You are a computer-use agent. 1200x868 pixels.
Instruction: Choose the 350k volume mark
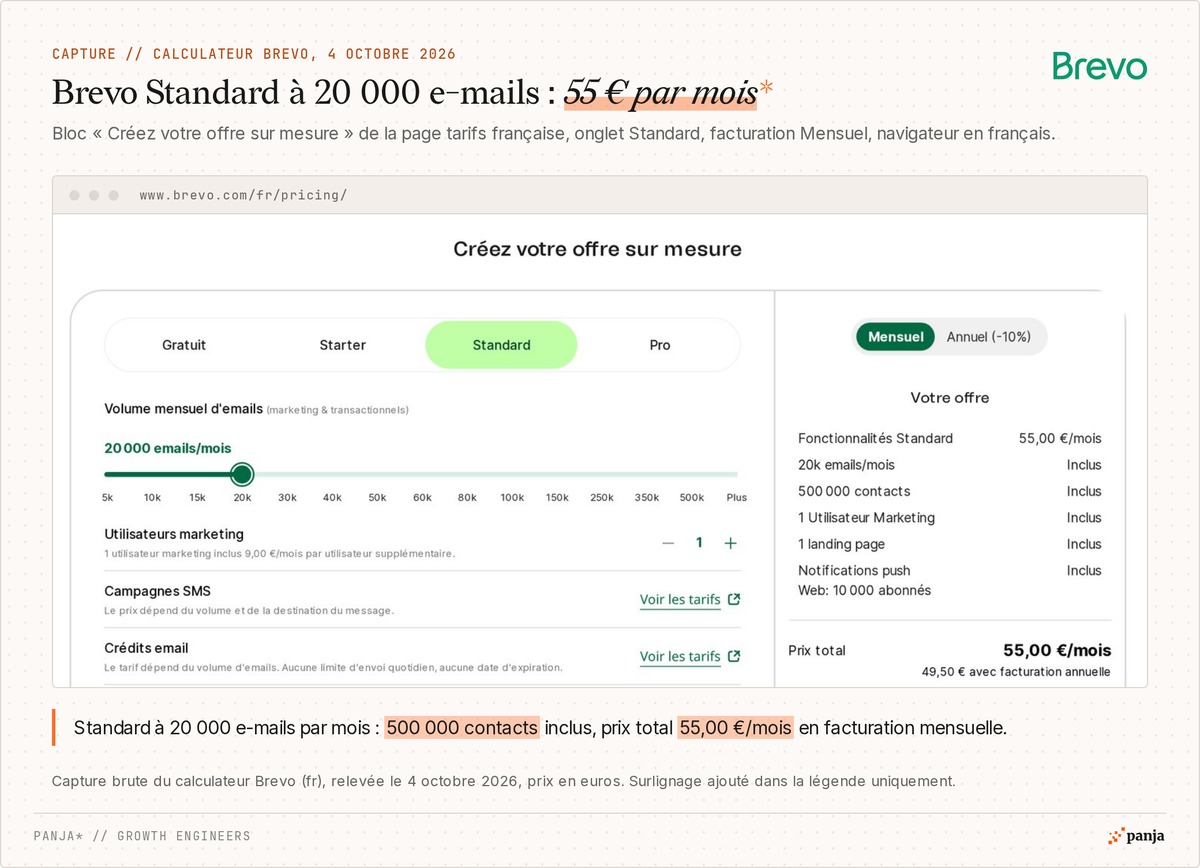pos(647,497)
